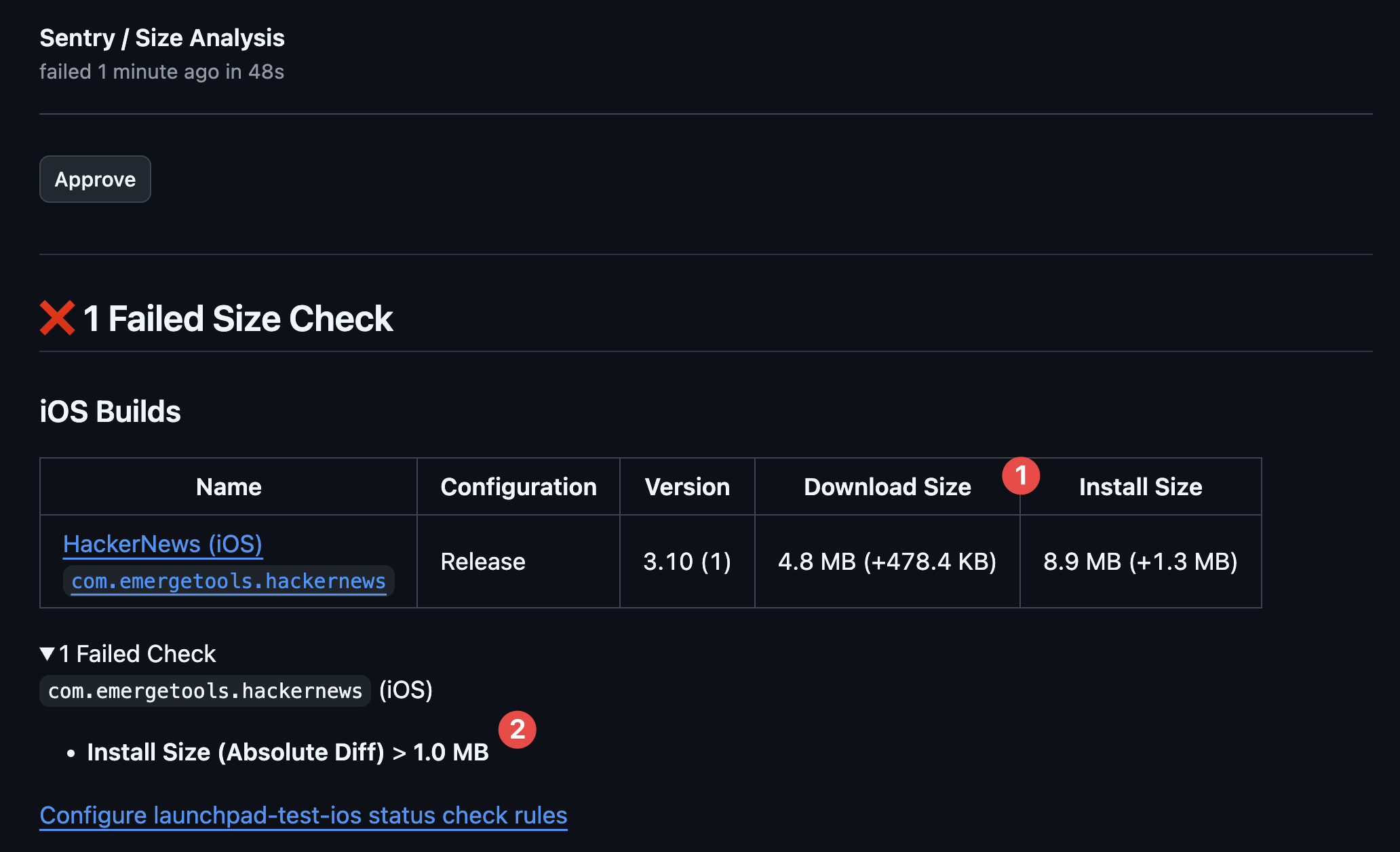Screen dimensions: 1400x852
Task: Click the Install Size column header
Action: (1140, 487)
